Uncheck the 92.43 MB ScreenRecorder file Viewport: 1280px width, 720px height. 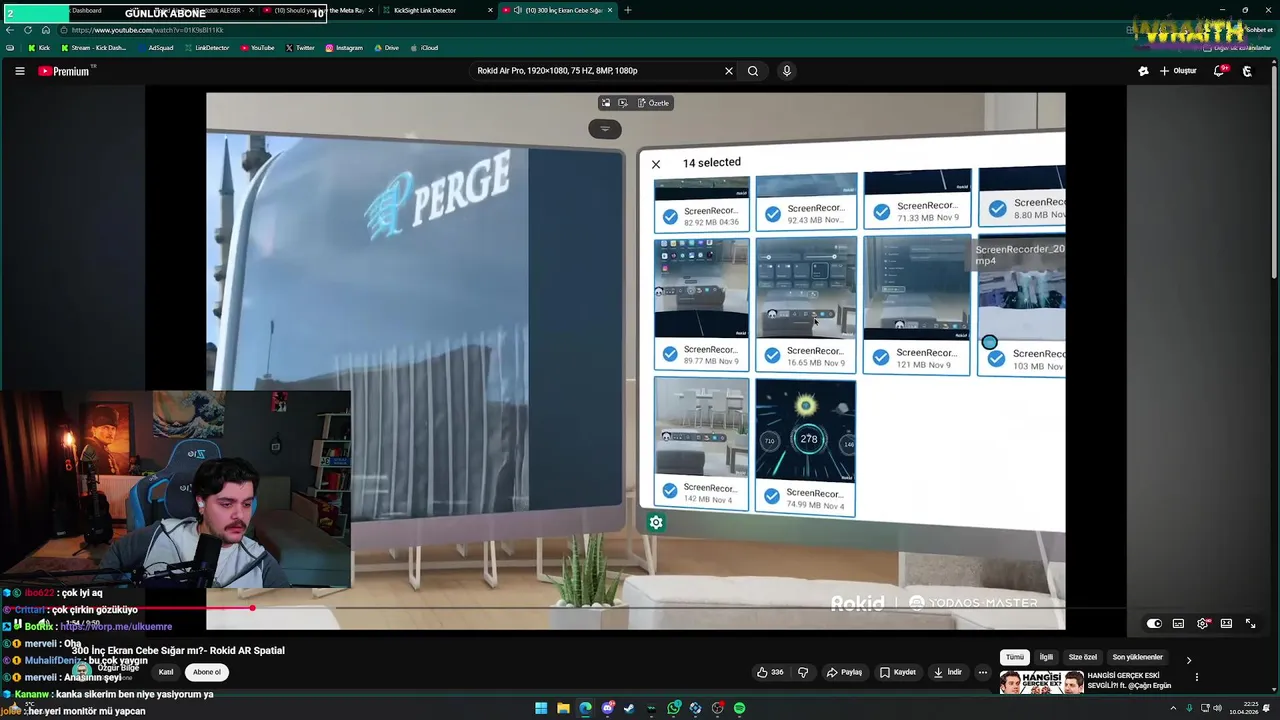771,213
